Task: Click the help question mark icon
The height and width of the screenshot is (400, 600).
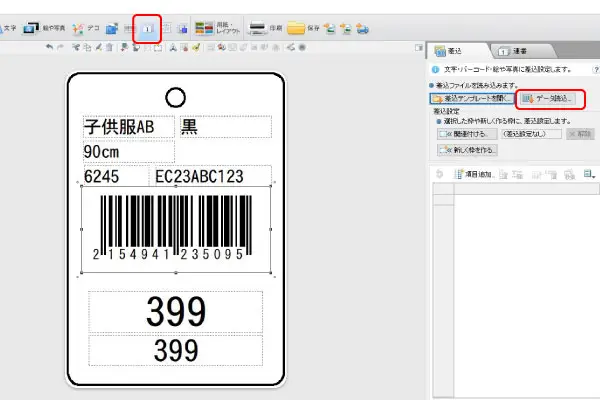Action: pyautogui.click(x=596, y=70)
